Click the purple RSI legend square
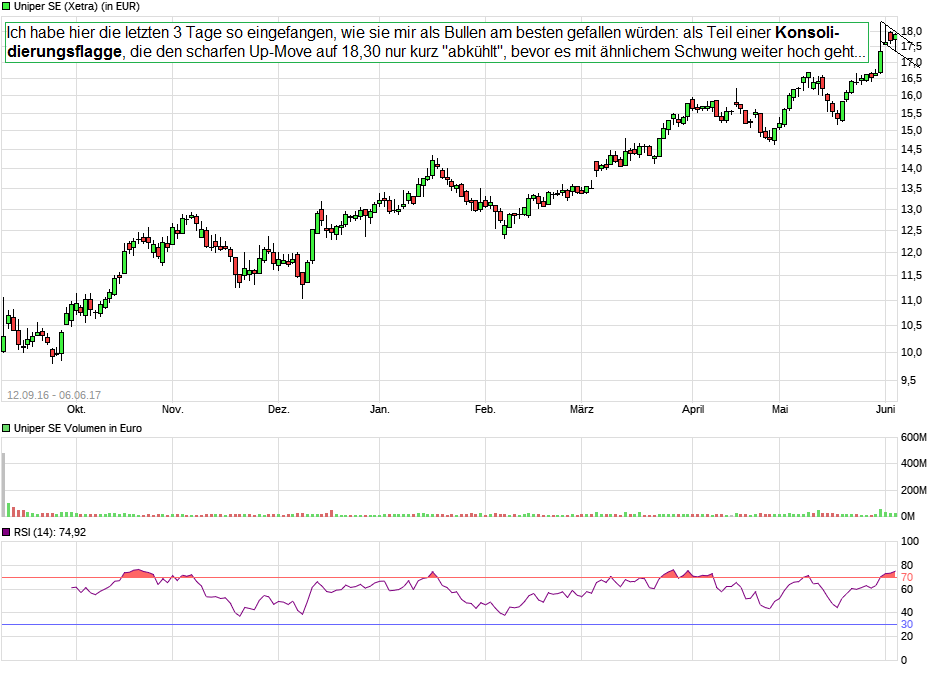This screenshot has width=929, height=674. (x=7, y=532)
